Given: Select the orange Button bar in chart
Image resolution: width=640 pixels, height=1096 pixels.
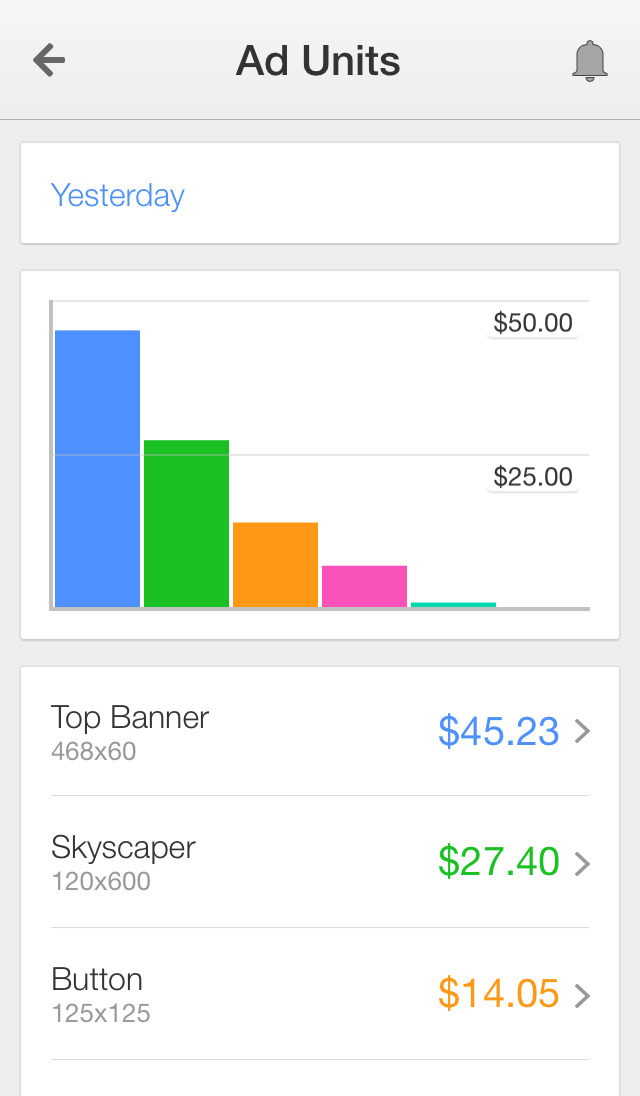Looking at the screenshot, I should click(x=275, y=564).
